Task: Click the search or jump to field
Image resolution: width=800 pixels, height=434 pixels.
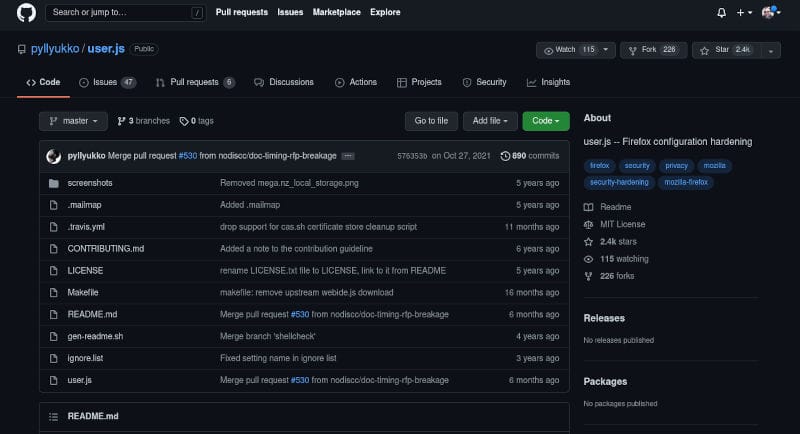Action: click(x=126, y=12)
